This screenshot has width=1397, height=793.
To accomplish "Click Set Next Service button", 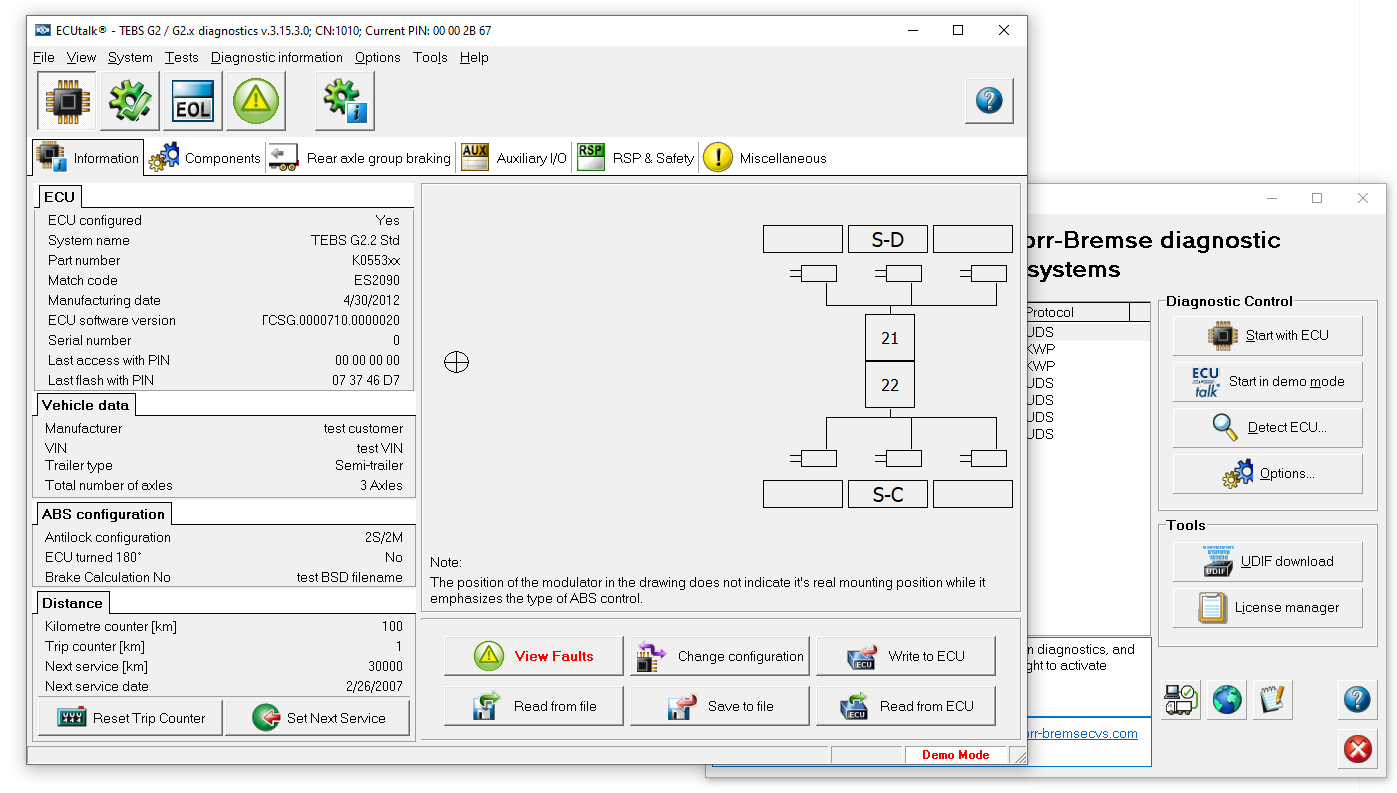I will 318,718.
